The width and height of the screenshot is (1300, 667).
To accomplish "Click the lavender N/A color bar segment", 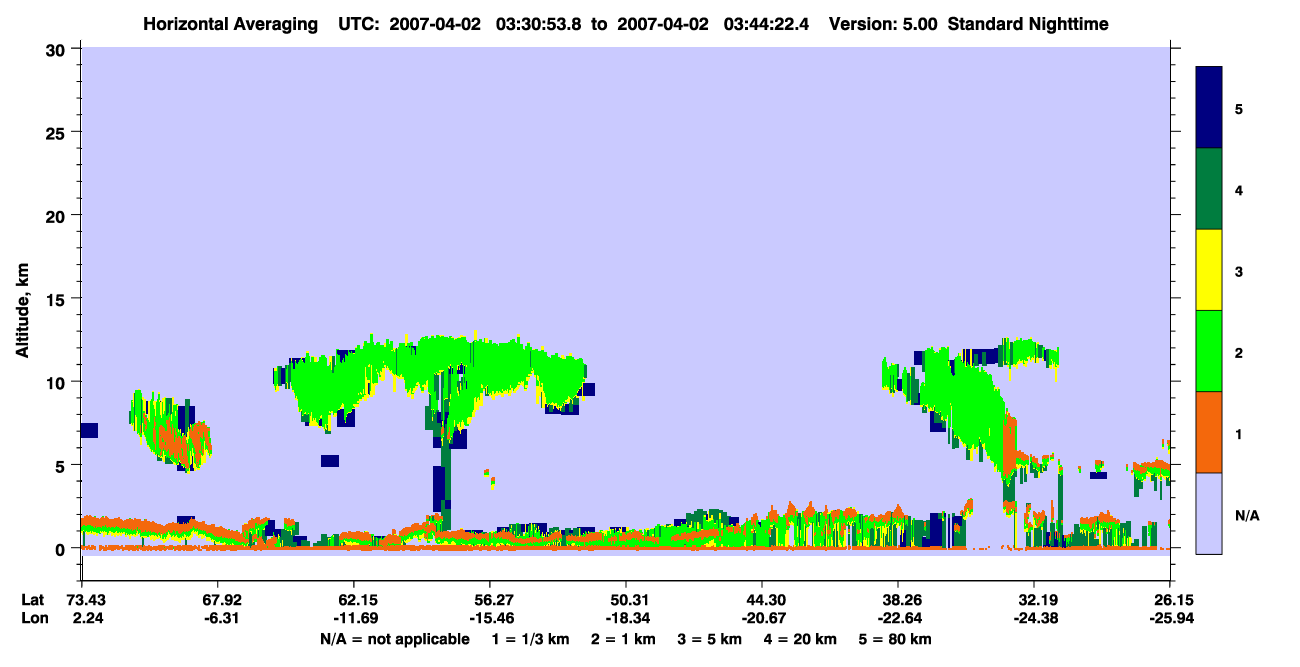I will (1209, 513).
